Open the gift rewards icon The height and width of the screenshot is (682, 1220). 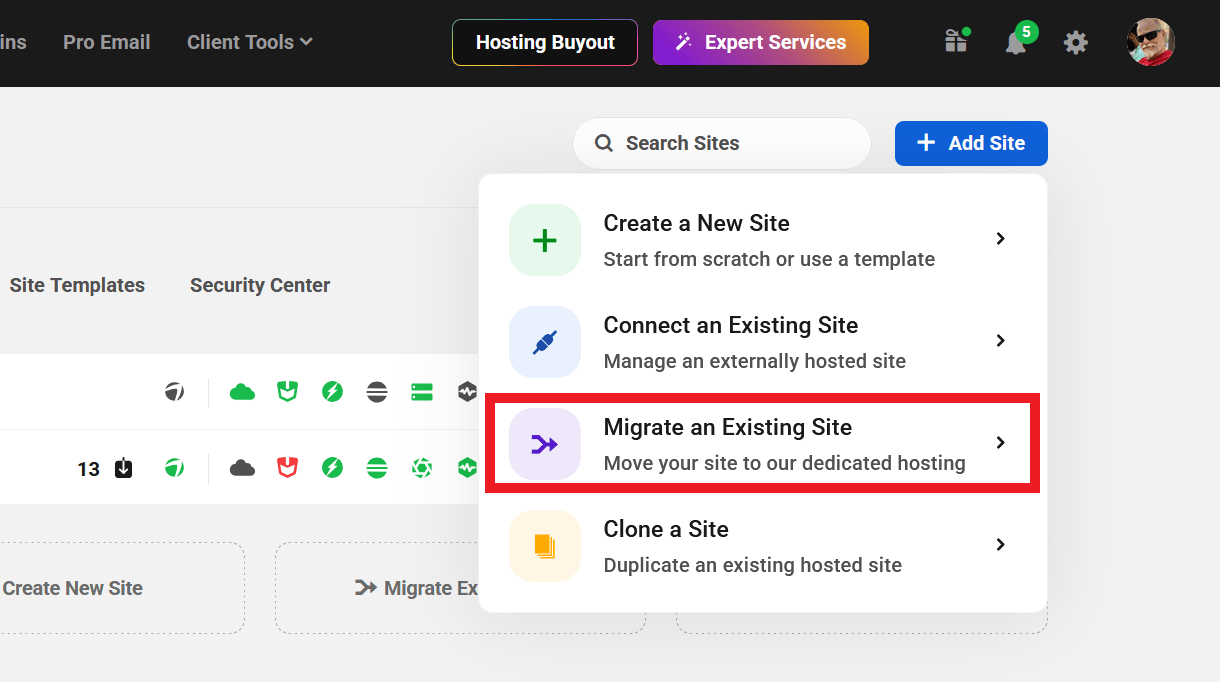956,42
